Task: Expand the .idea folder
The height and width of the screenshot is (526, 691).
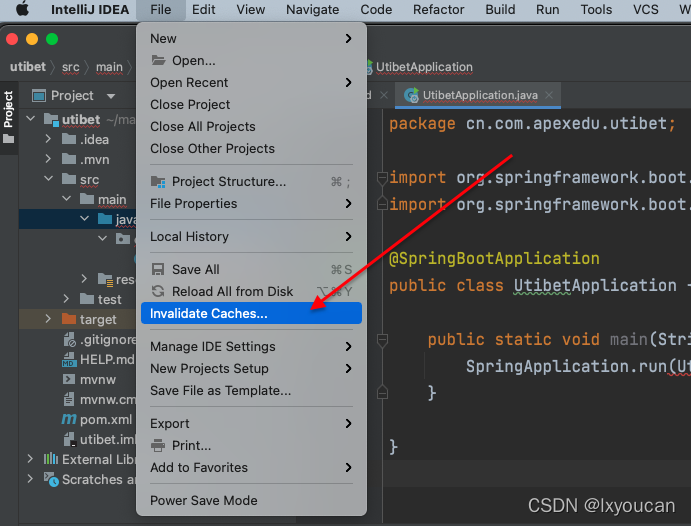Action: coord(48,139)
